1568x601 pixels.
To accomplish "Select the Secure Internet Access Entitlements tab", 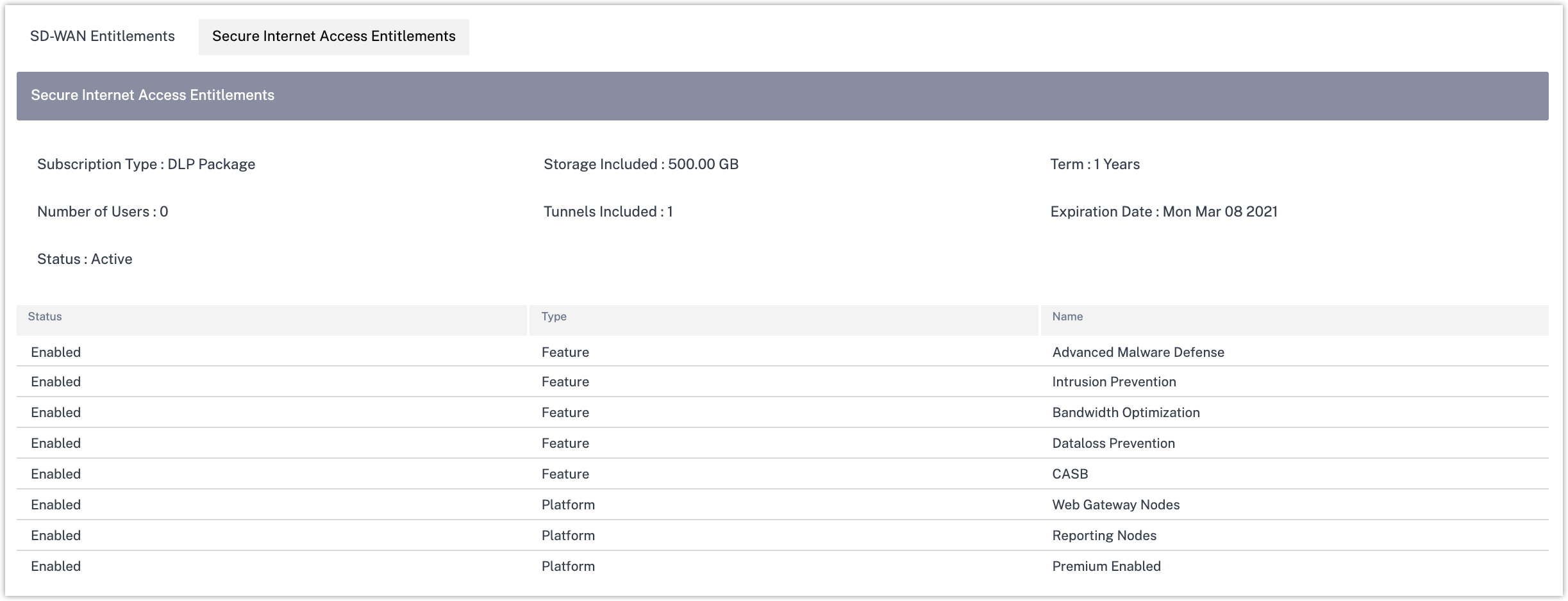I will [x=334, y=37].
